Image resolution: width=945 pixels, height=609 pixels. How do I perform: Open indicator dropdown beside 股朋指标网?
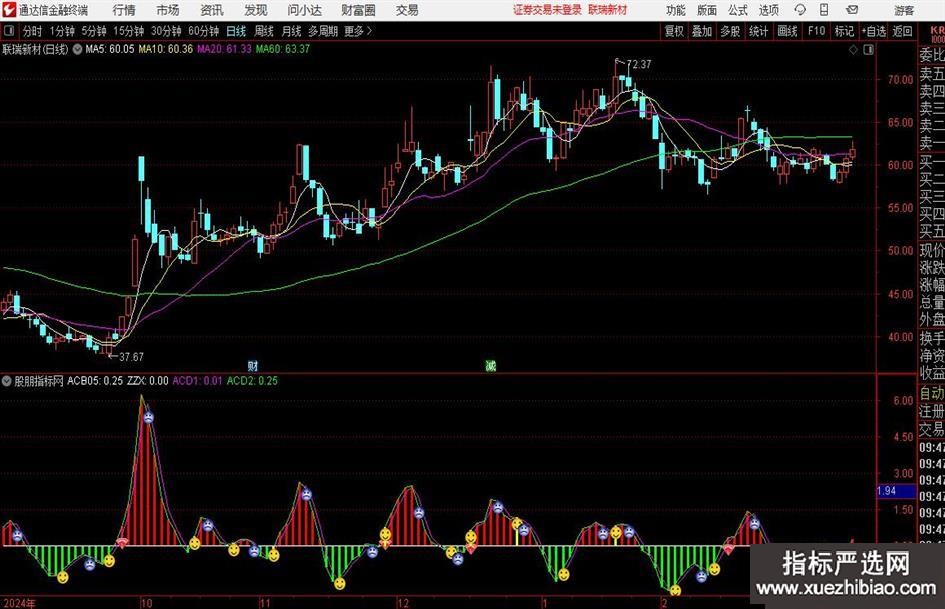pyautogui.click(x=7, y=381)
